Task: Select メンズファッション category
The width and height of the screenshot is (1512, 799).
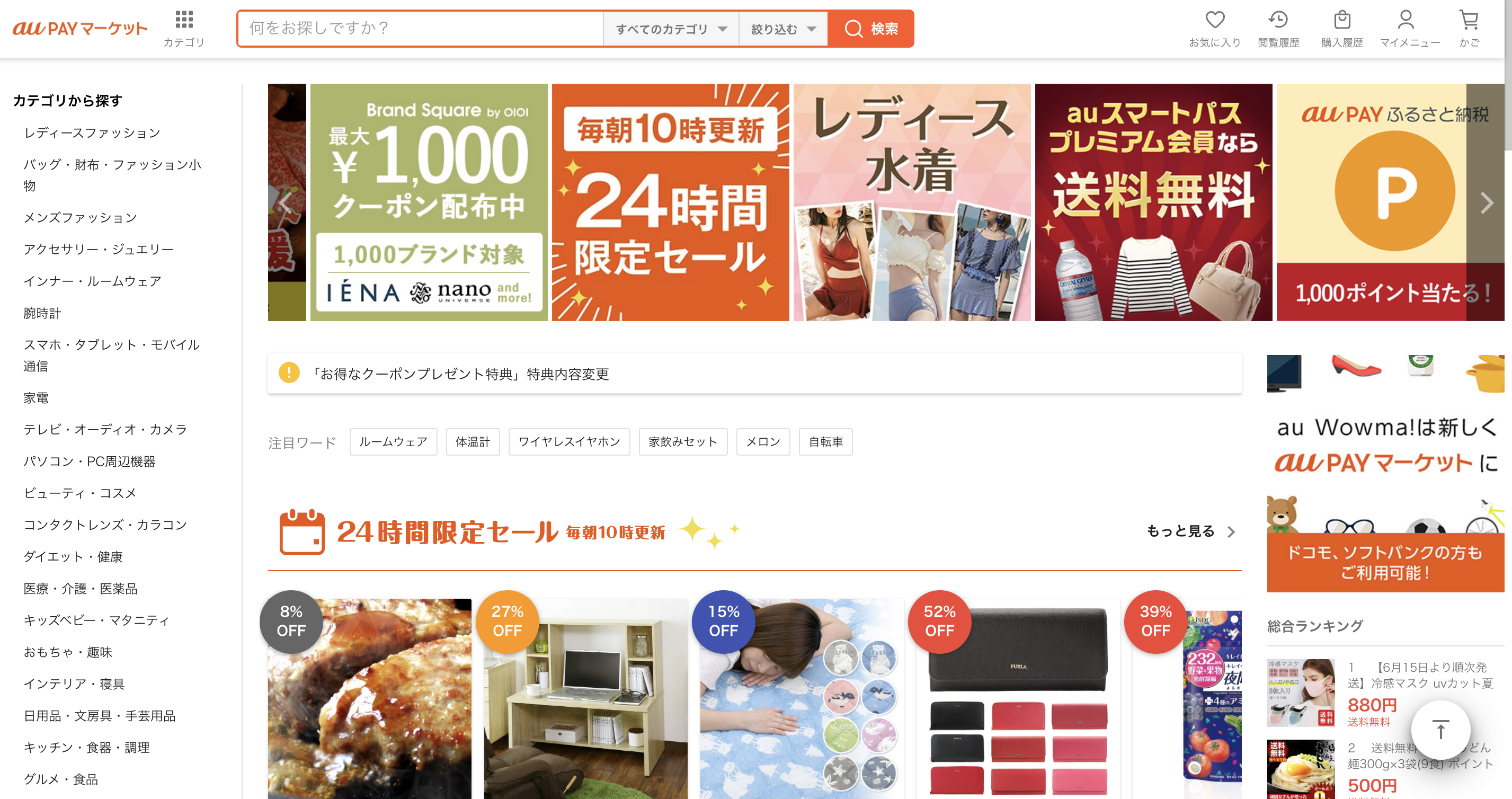Action: pos(80,217)
